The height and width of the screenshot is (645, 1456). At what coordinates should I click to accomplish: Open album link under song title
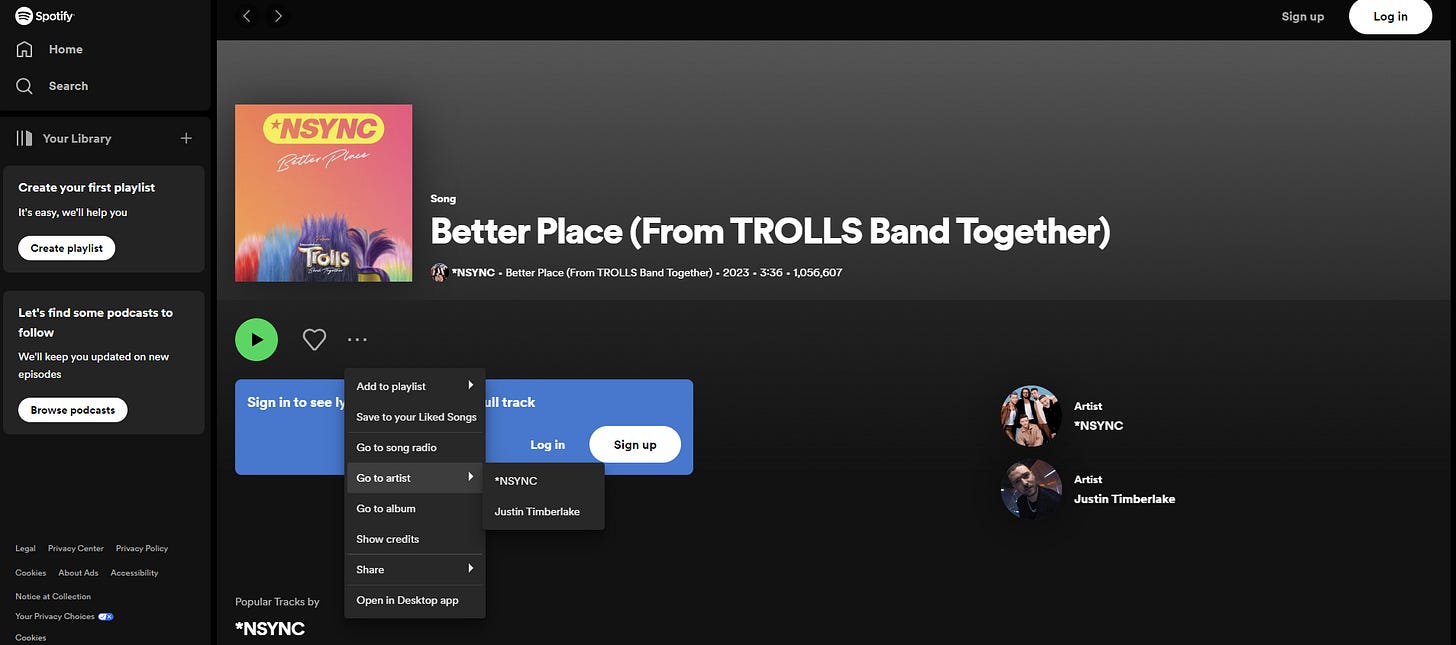[609, 272]
